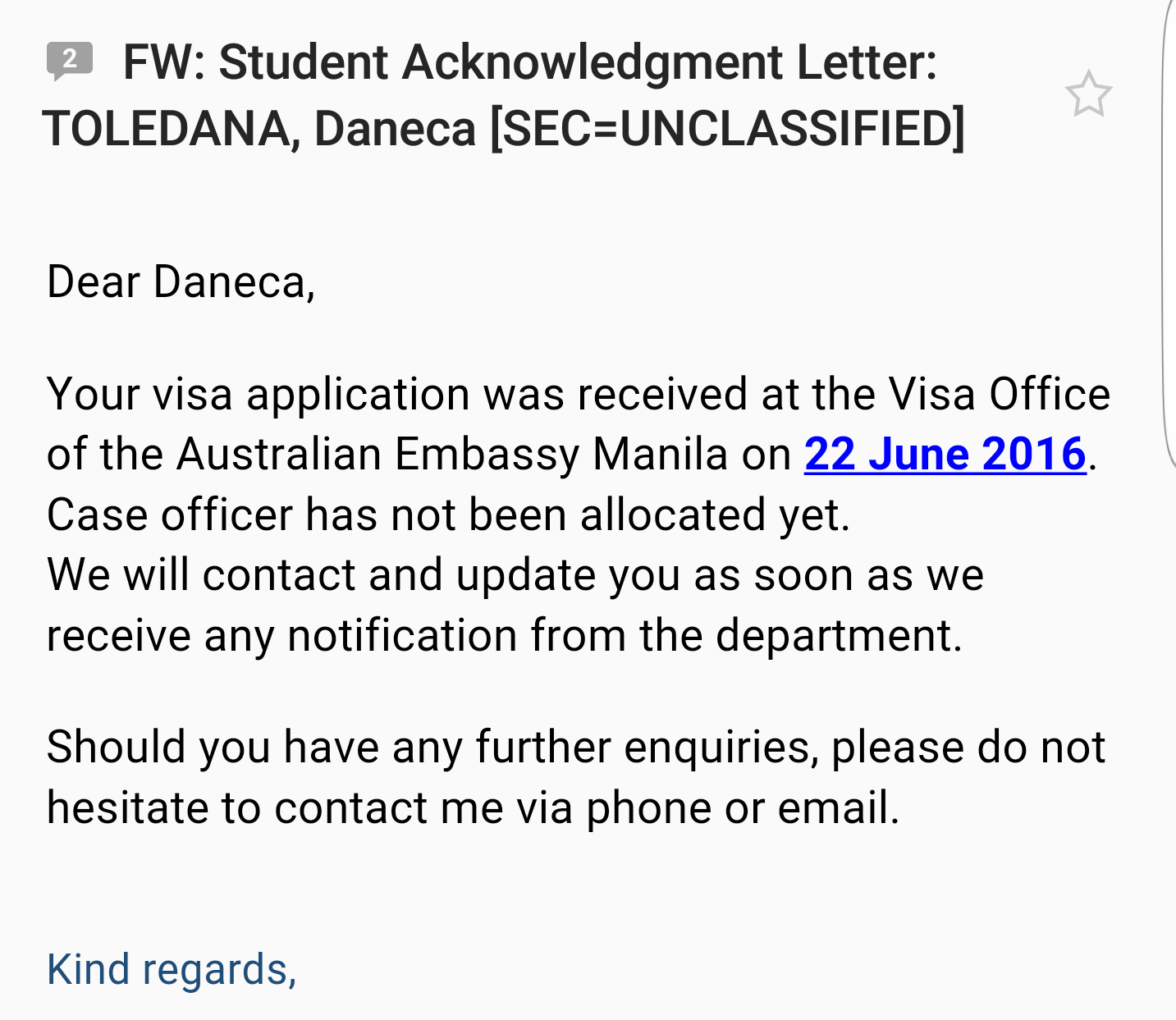1176x1020 pixels.
Task: Open the conversation count icon showing 2
Action: pyautogui.click(x=69, y=60)
